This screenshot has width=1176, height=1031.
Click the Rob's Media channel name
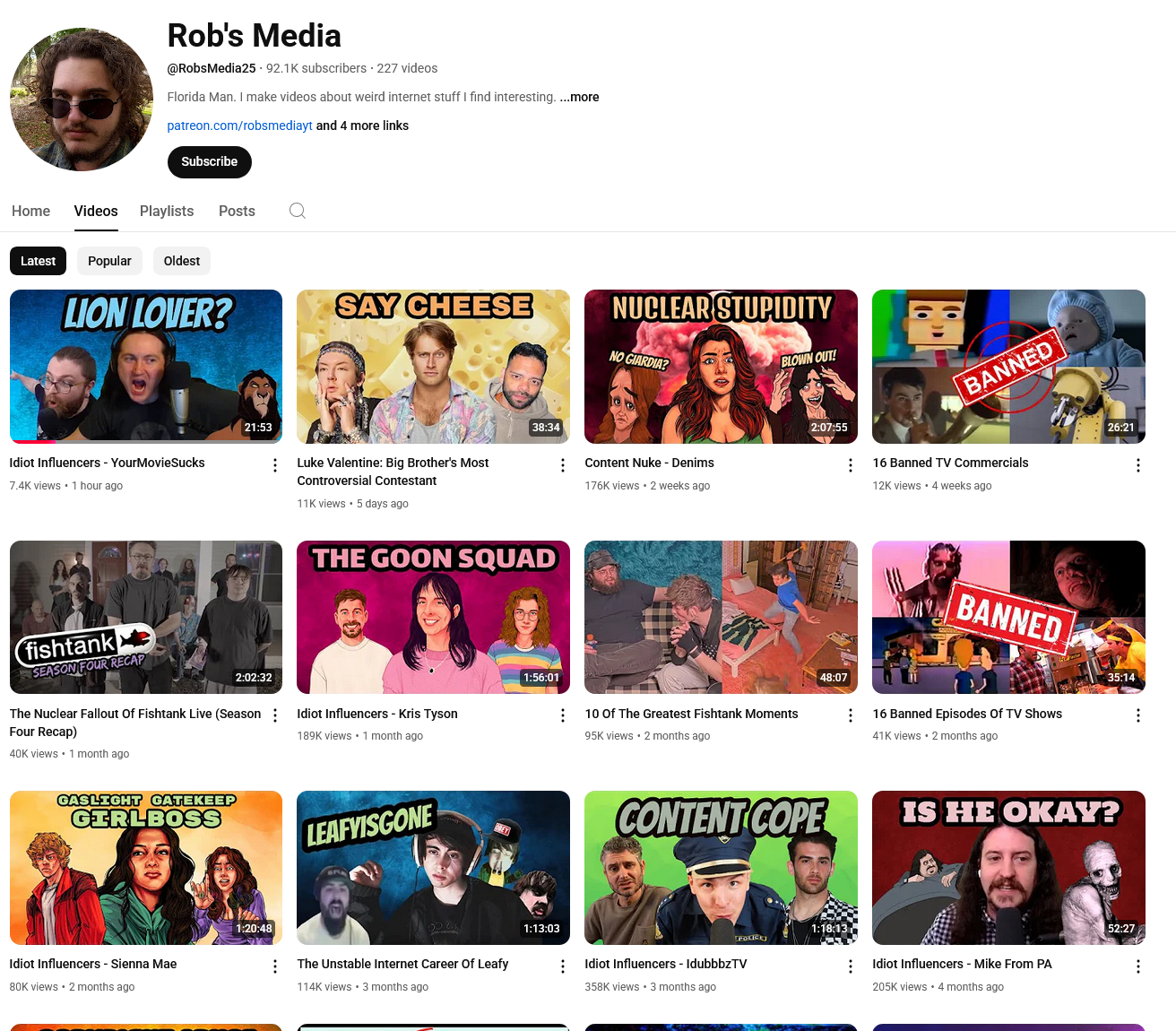tap(255, 36)
